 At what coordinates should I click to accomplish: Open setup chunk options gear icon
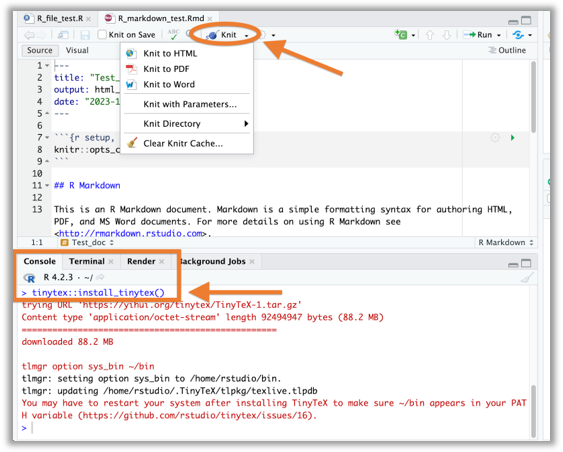(495, 138)
